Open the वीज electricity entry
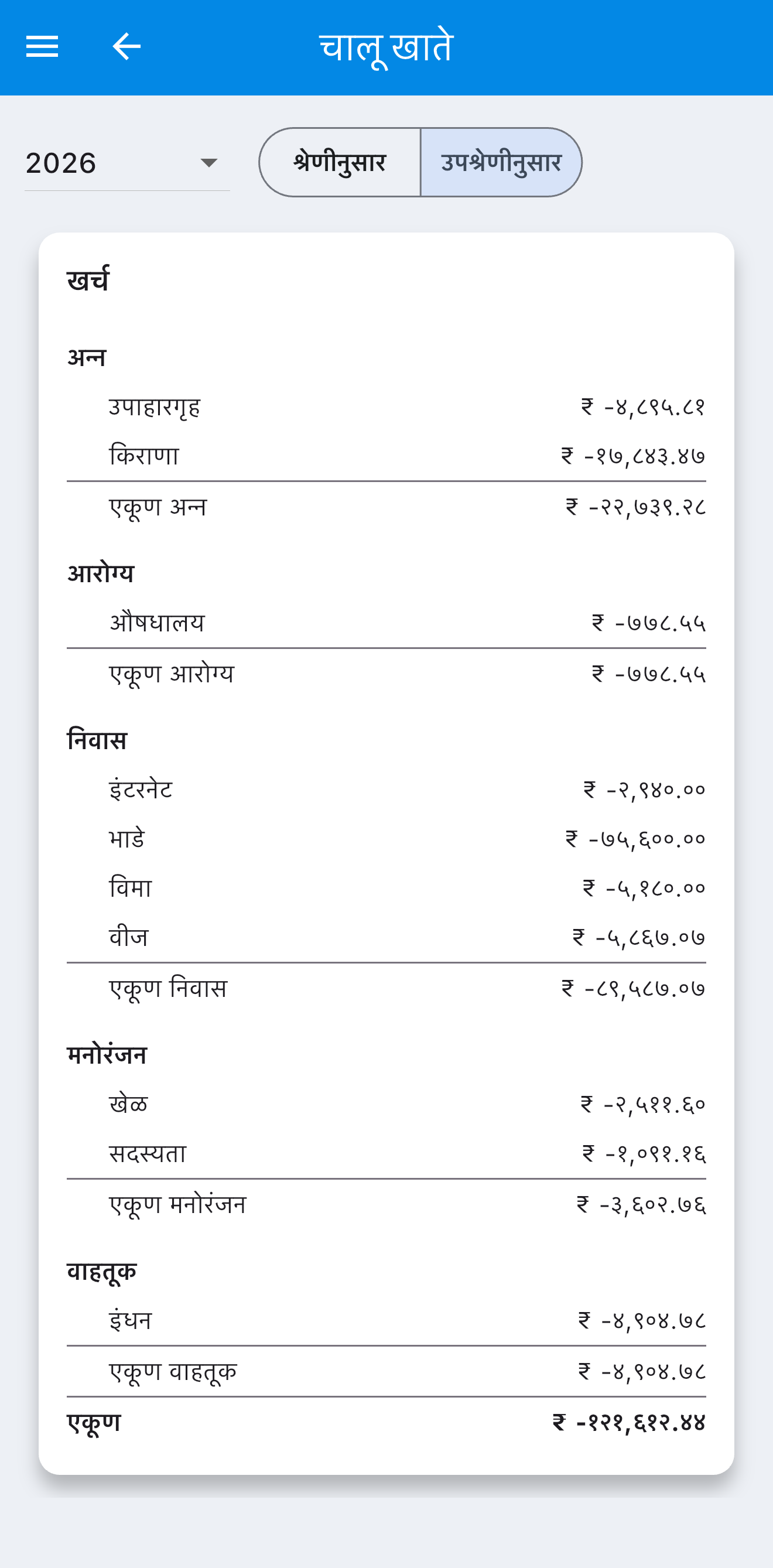773x1568 pixels. (386, 938)
